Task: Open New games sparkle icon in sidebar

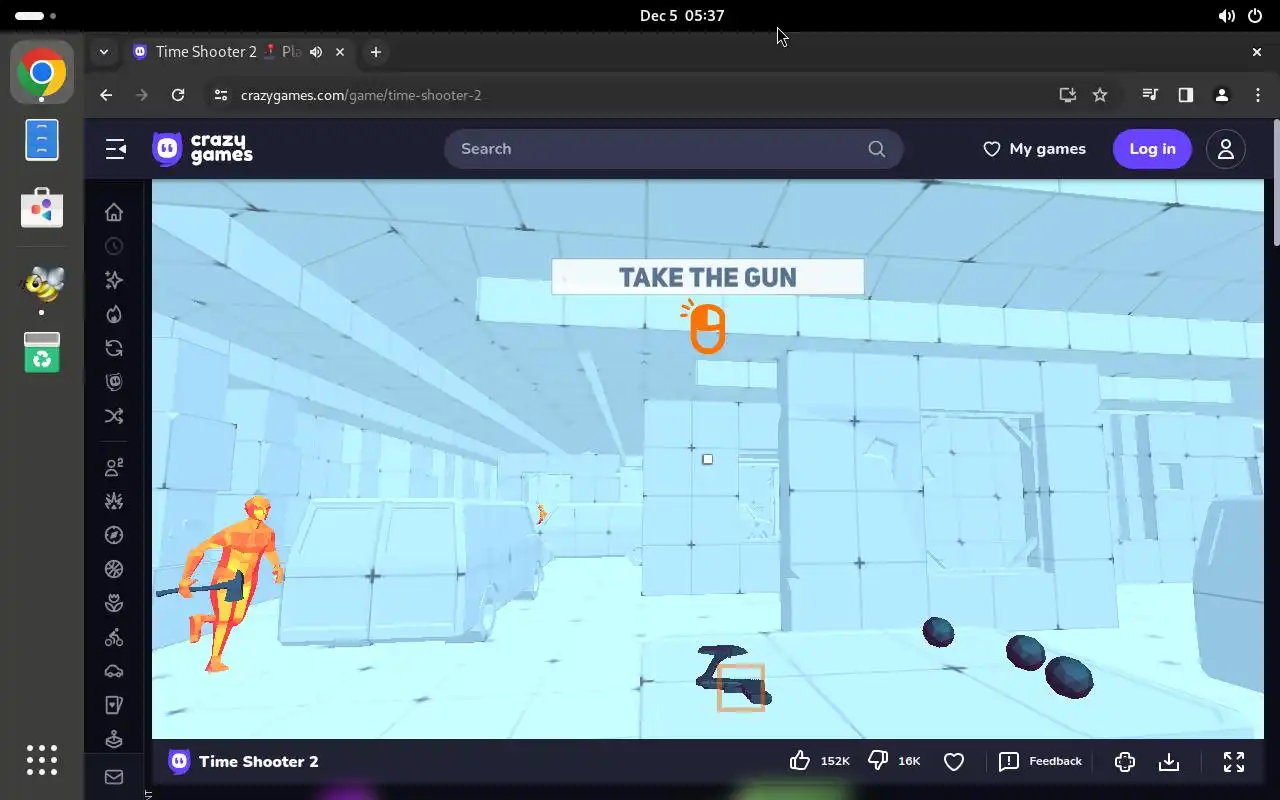Action: click(114, 280)
